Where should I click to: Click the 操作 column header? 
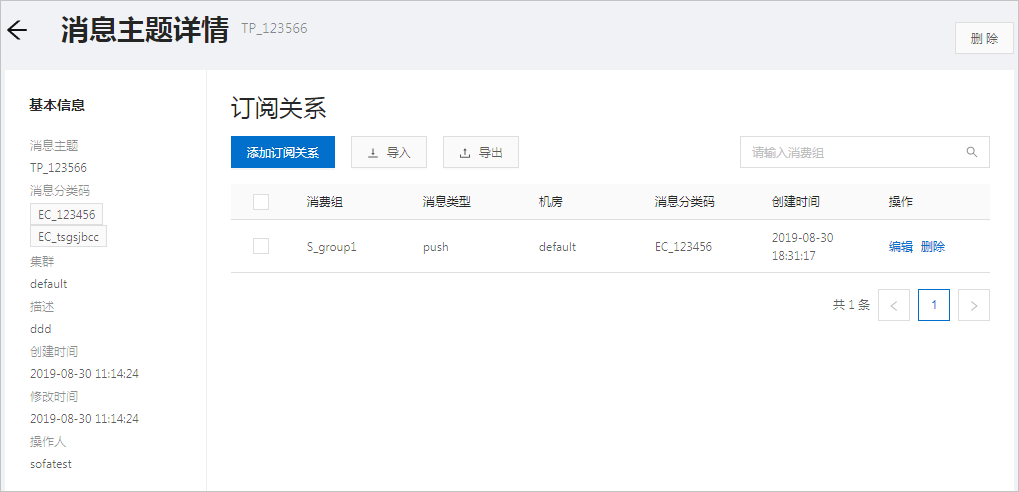(x=900, y=202)
